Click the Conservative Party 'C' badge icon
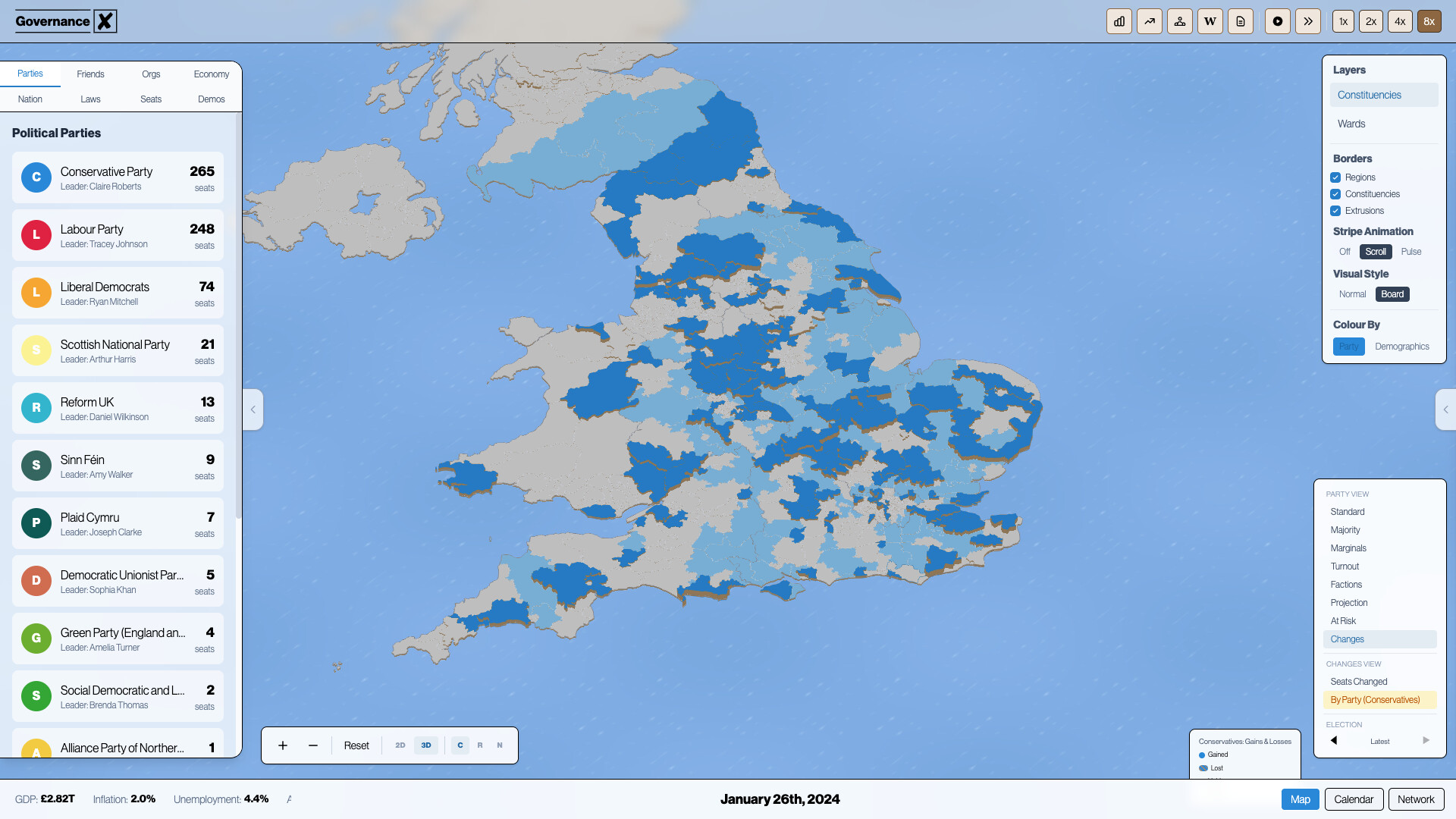Screen dimensions: 1456x819 (36, 177)
